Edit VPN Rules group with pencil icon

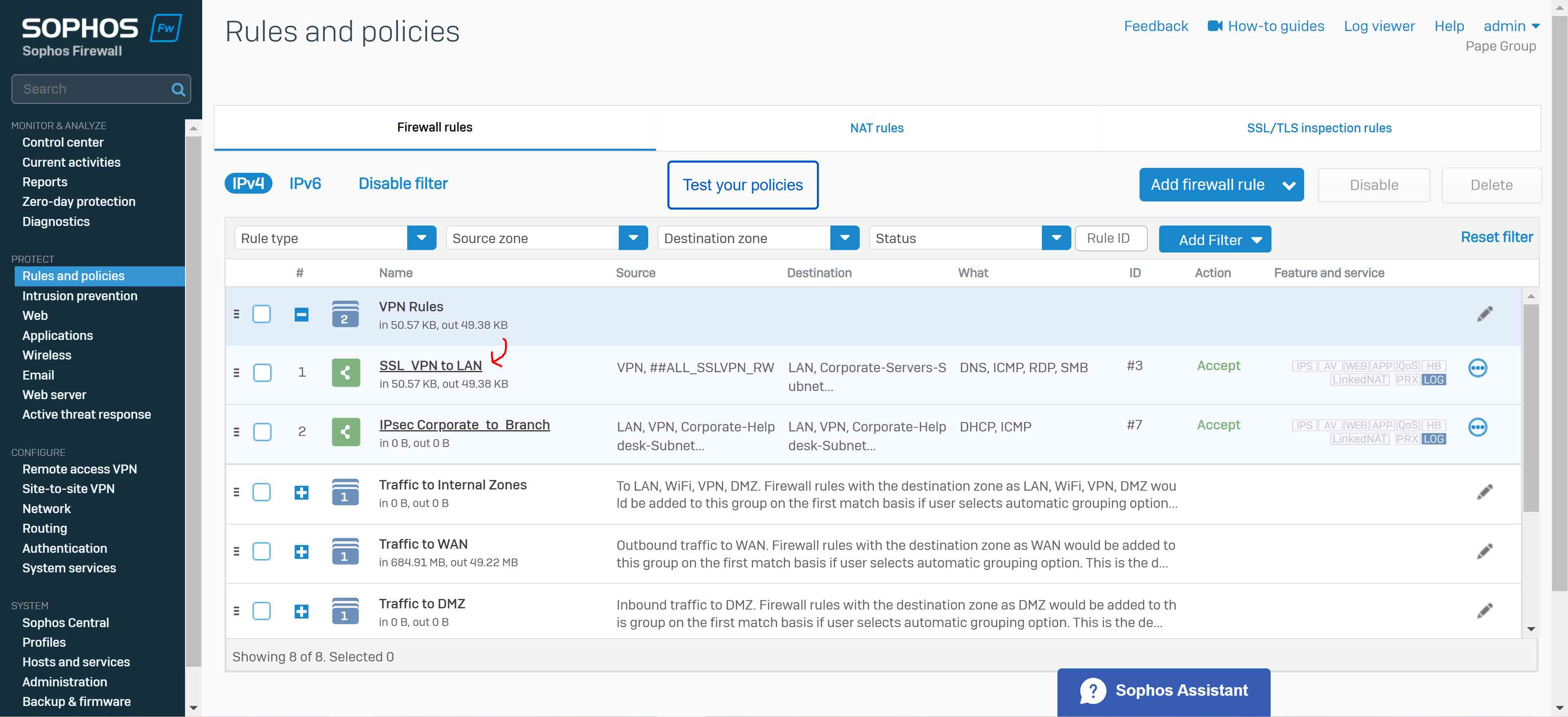coord(1485,314)
